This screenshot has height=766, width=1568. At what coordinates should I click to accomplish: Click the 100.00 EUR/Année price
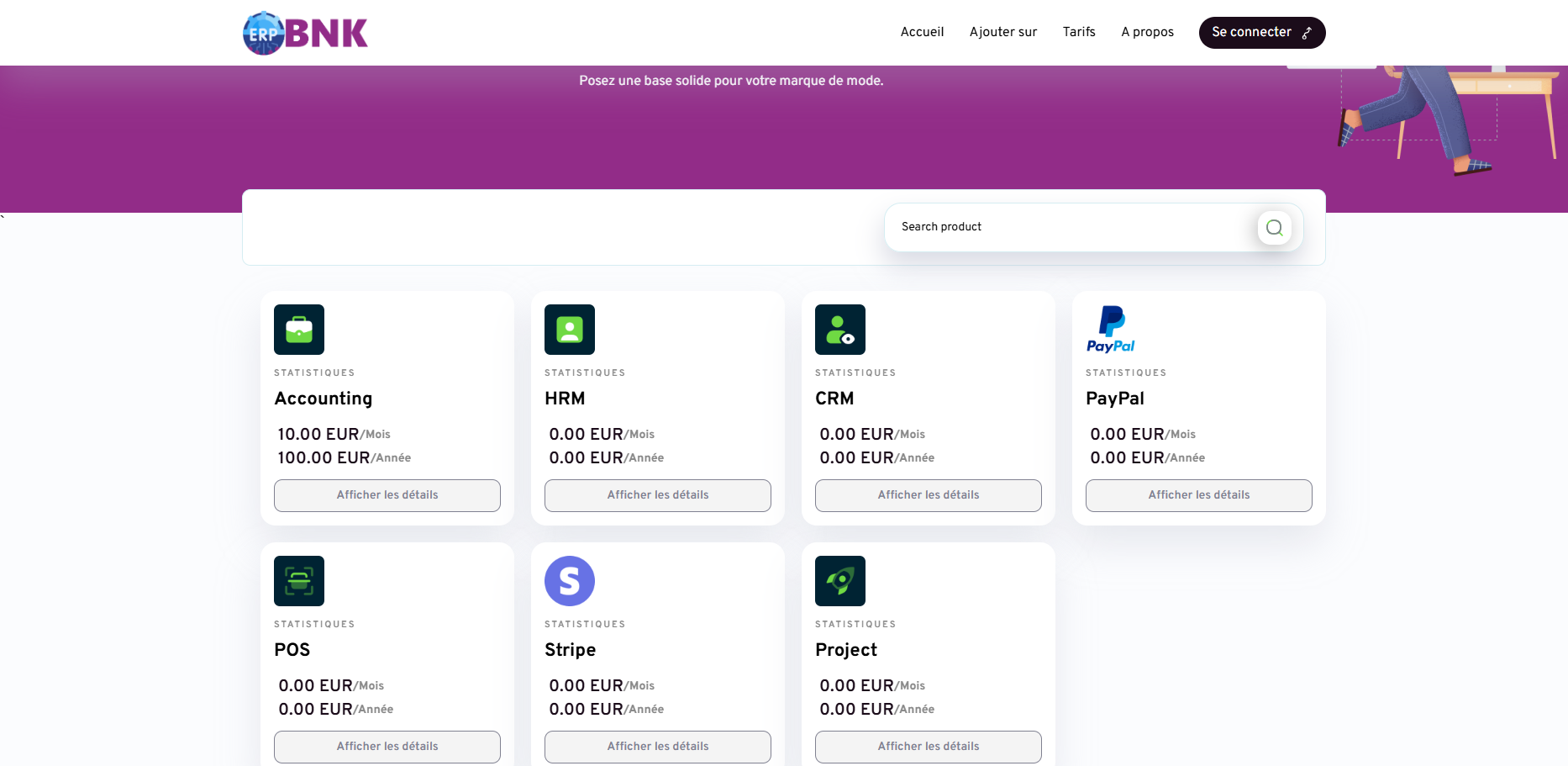tap(344, 457)
